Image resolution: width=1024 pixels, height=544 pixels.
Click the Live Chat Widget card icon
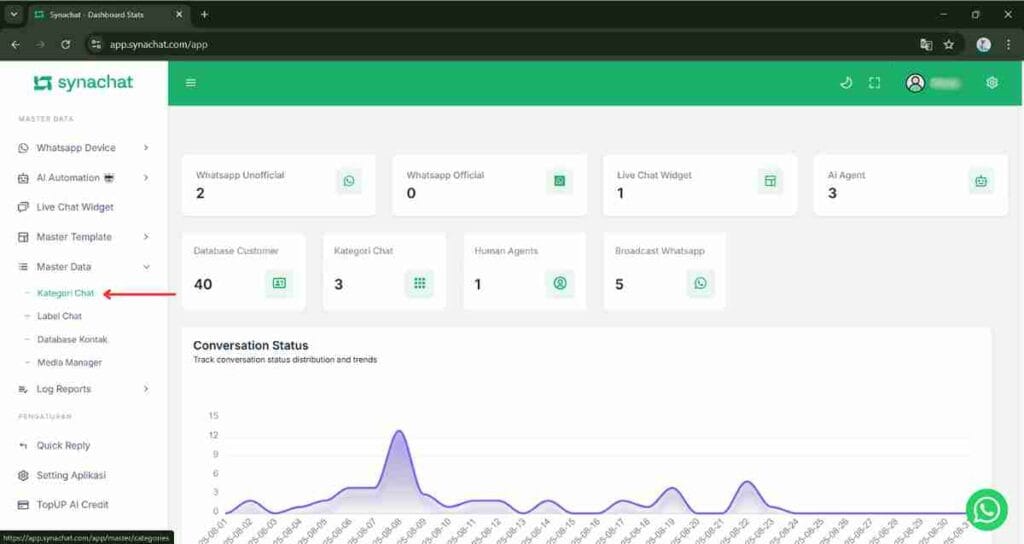click(770, 181)
